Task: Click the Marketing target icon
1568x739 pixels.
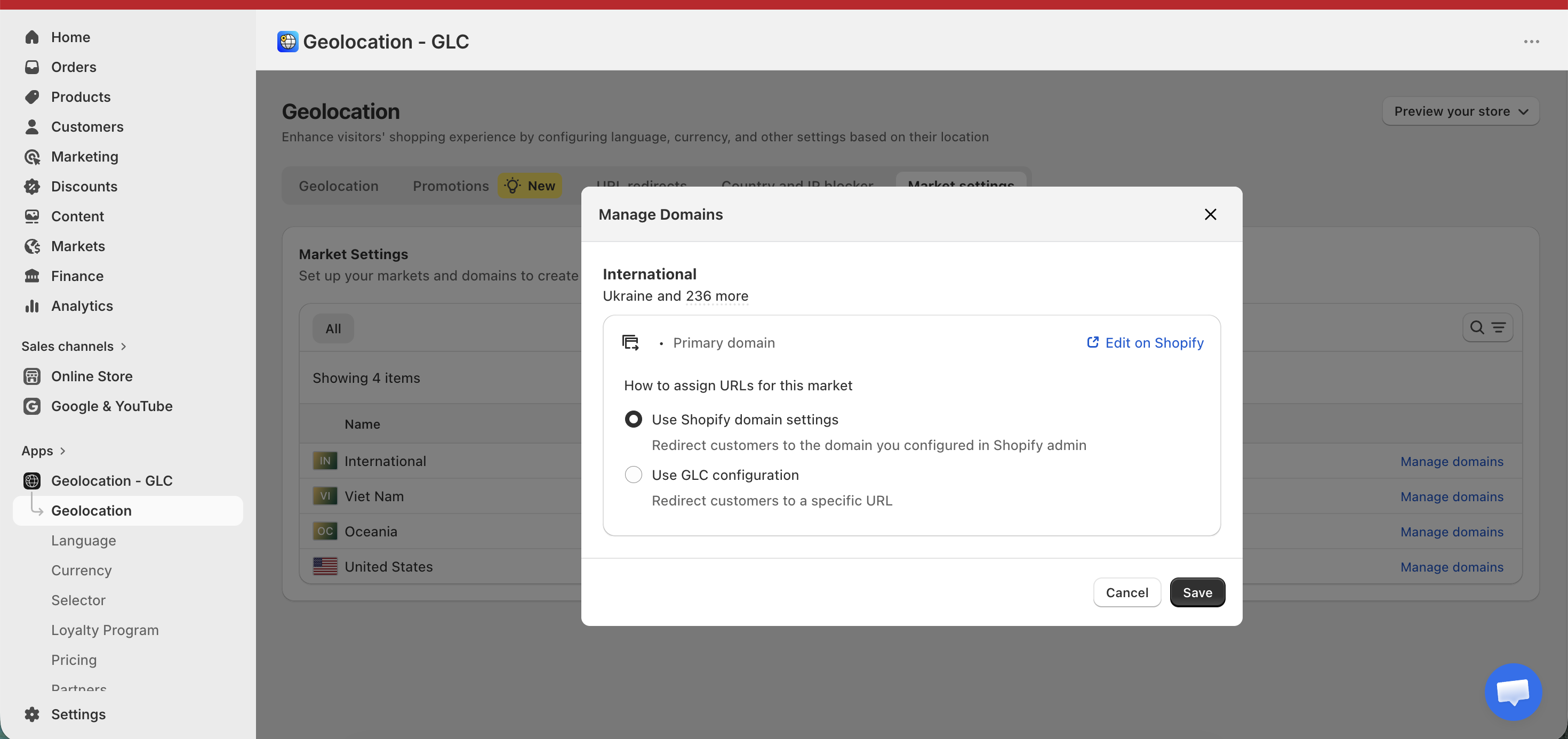Action: click(32, 156)
